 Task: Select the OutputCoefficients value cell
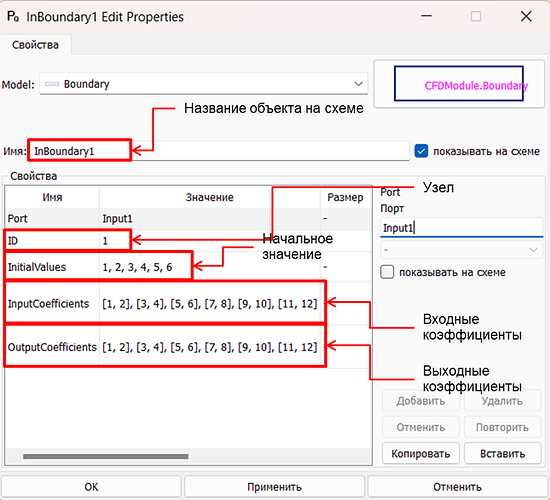[210, 347]
